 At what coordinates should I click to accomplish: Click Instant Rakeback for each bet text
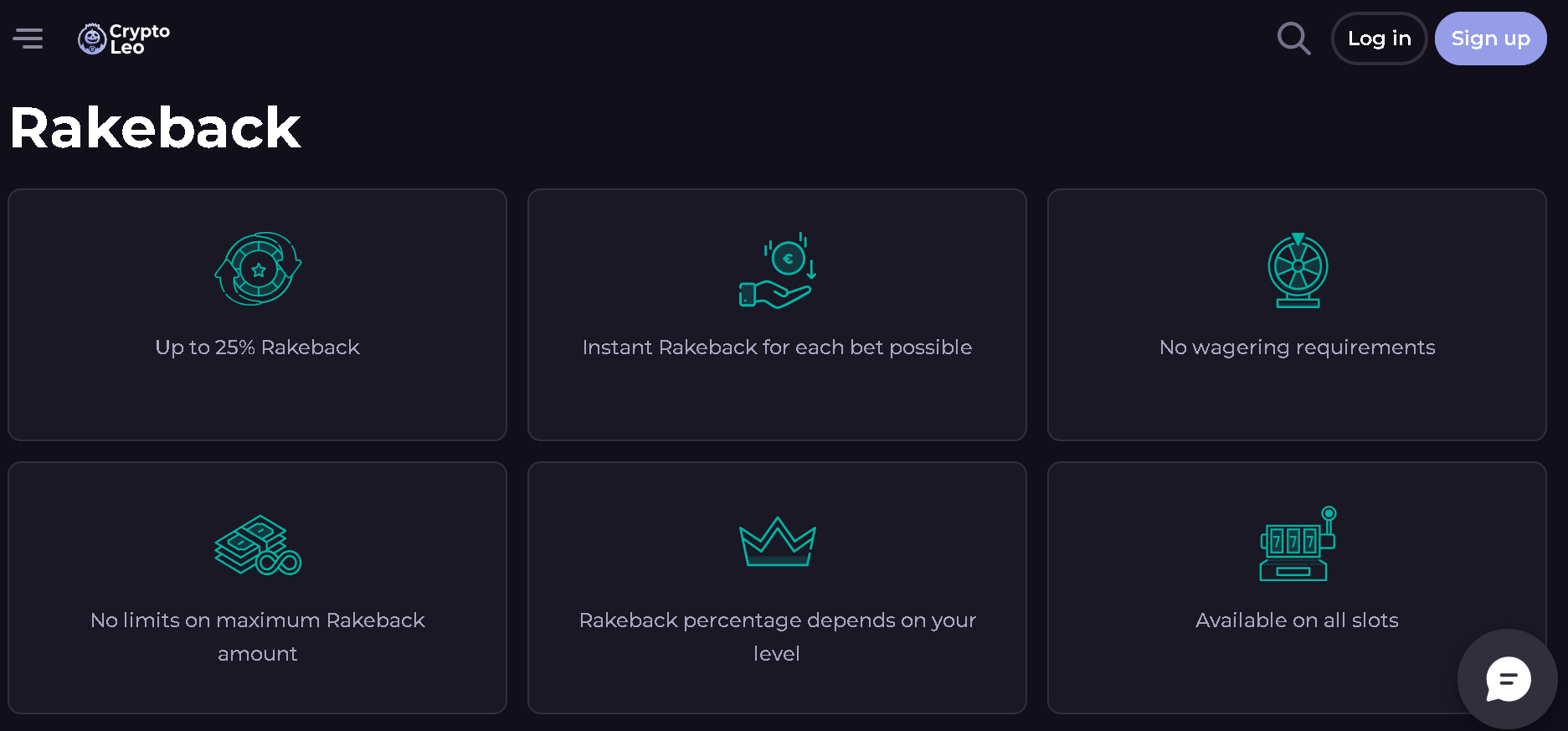coord(777,347)
